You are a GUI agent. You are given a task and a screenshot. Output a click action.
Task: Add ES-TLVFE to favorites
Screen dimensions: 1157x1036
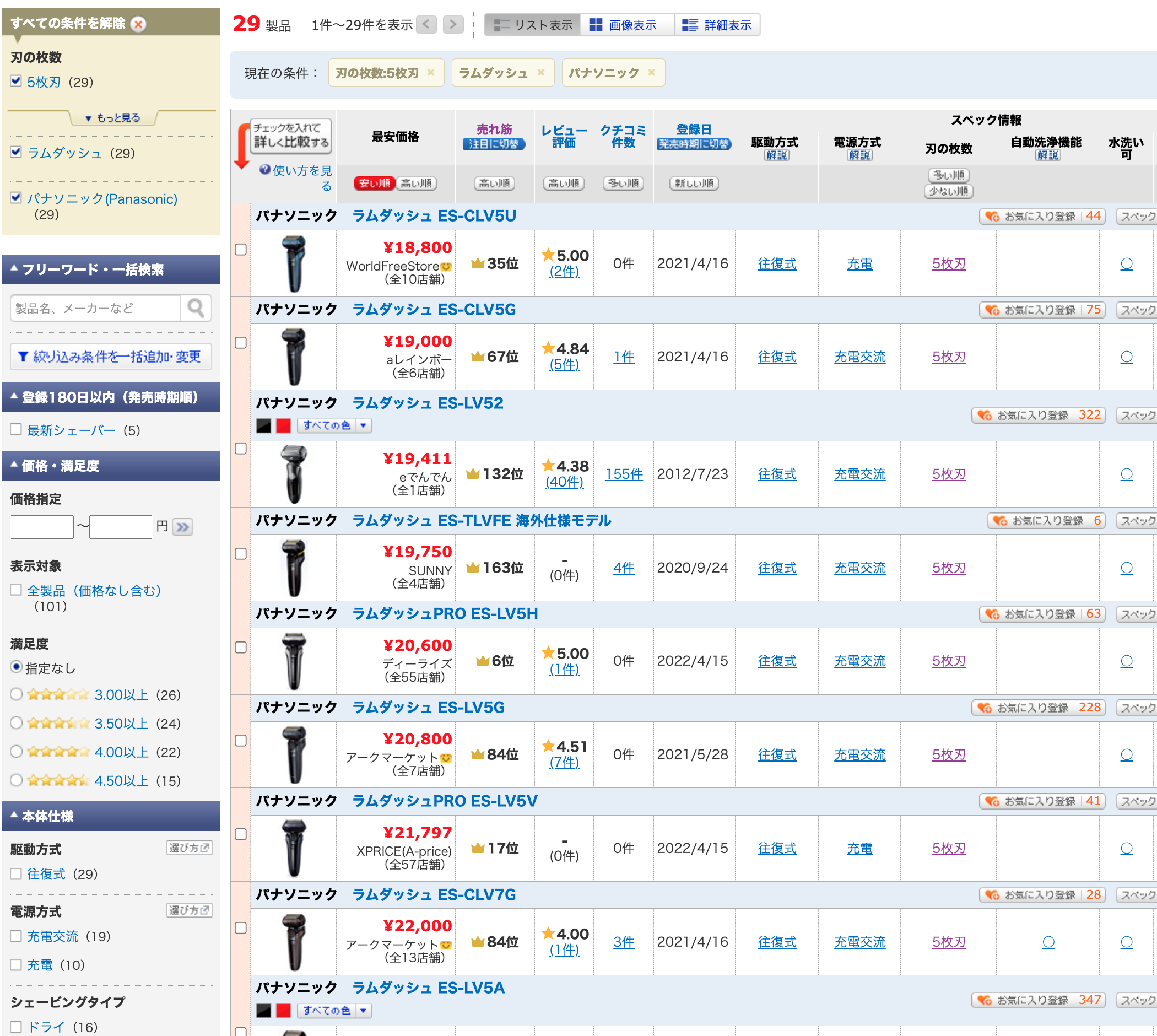pos(1046,520)
